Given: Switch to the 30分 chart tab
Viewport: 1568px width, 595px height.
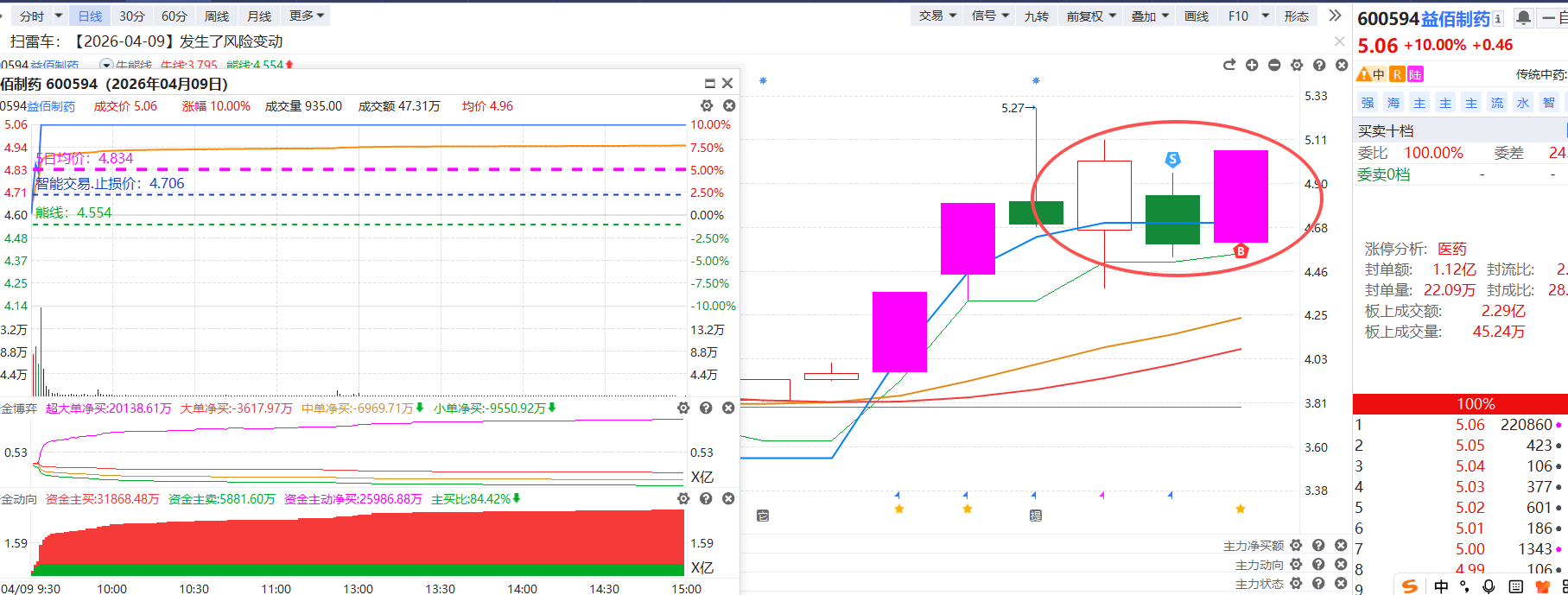Looking at the screenshot, I should [132, 16].
